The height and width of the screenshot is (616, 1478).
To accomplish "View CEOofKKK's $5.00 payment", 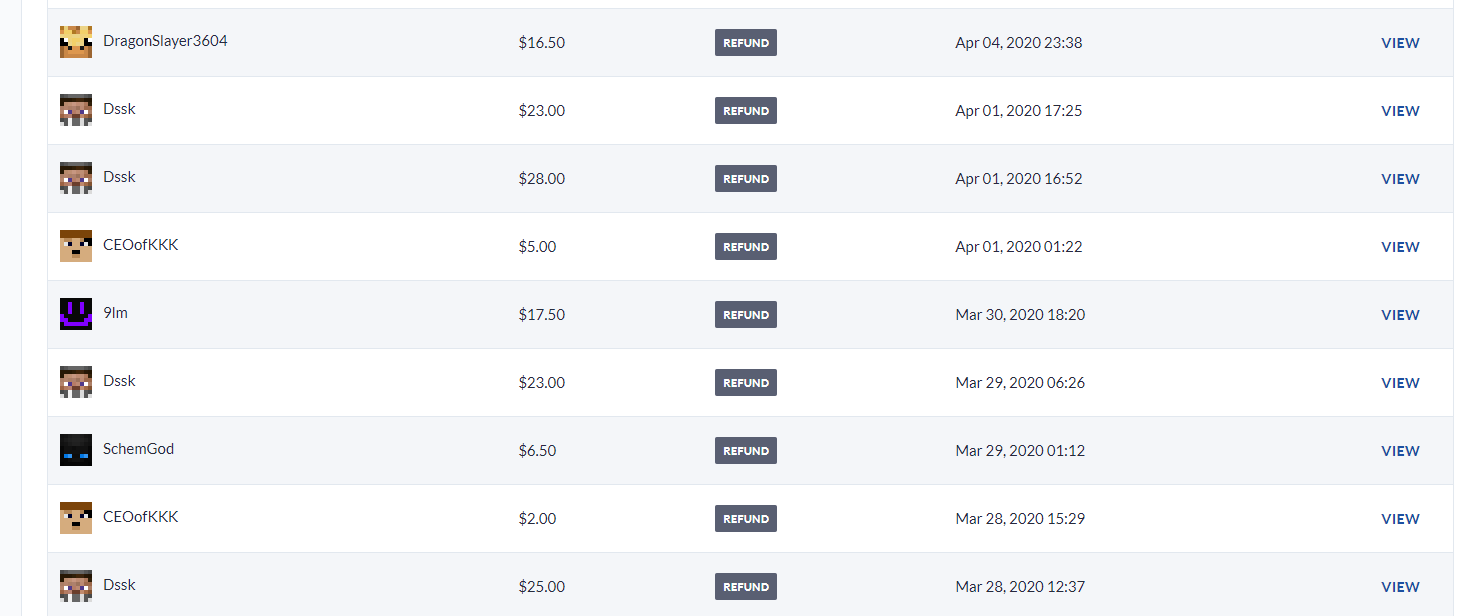I will click(x=1400, y=247).
